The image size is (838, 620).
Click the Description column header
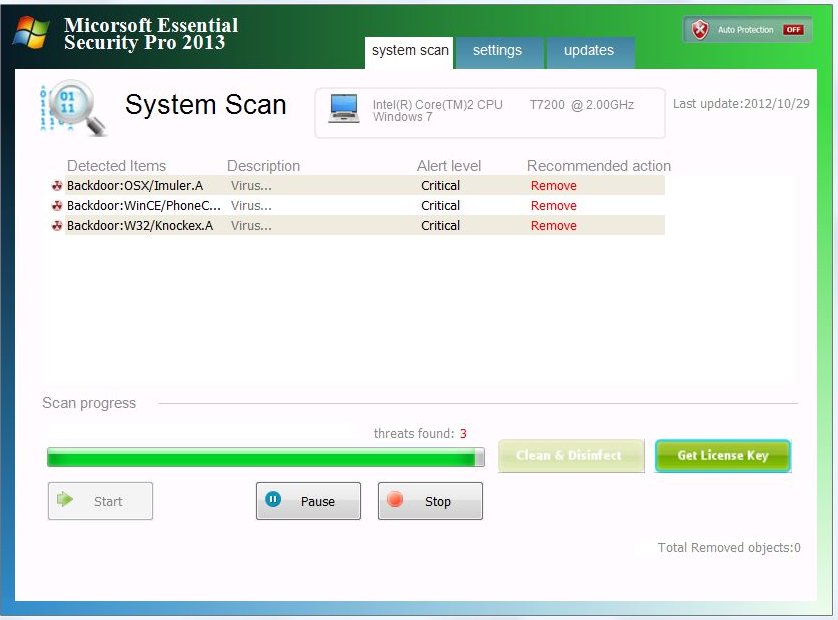(x=263, y=166)
